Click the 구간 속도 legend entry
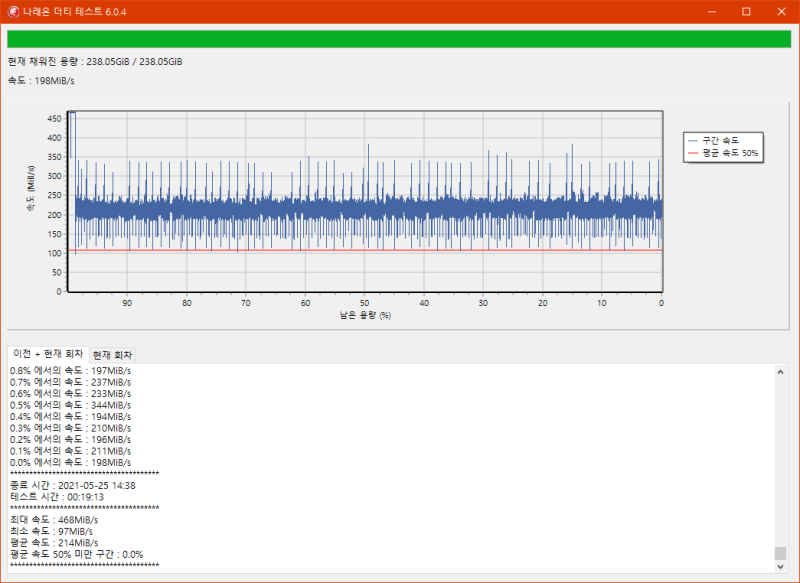Viewport: 800px width, 583px height. pyautogui.click(x=713, y=140)
